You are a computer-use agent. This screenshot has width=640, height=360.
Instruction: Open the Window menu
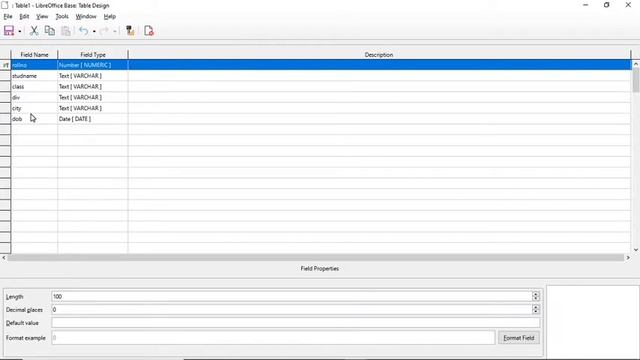tap(86, 16)
